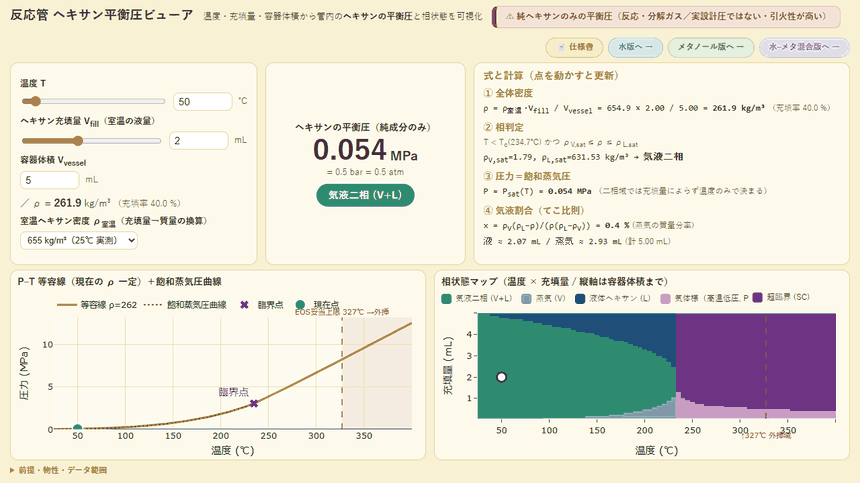This screenshot has width=860, height=483.
Task: Click the P-T 等容線 panel title
Action: pyautogui.click(x=119, y=281)
